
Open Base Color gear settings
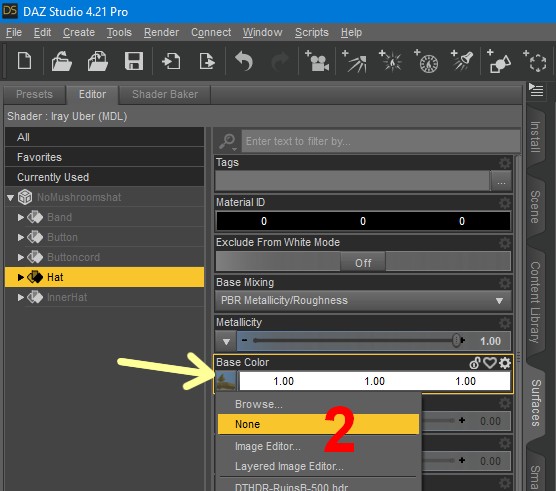(505, 363)
